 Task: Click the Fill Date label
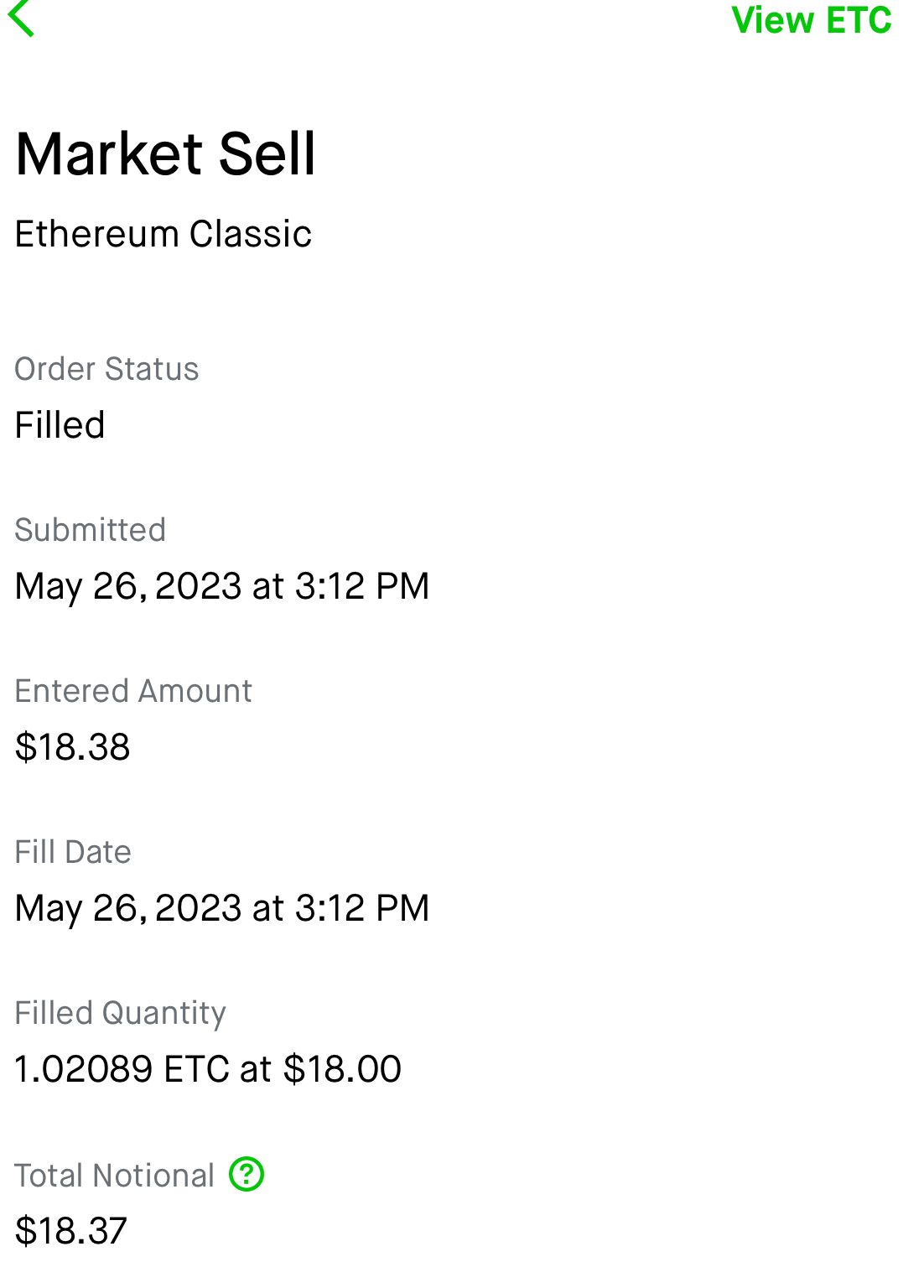73,852
